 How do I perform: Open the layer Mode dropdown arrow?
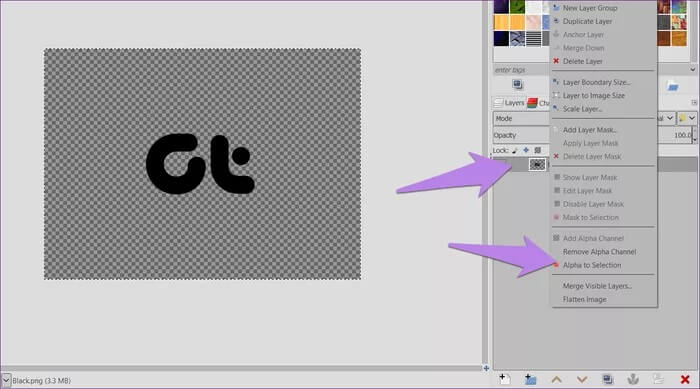pos(670,118)
